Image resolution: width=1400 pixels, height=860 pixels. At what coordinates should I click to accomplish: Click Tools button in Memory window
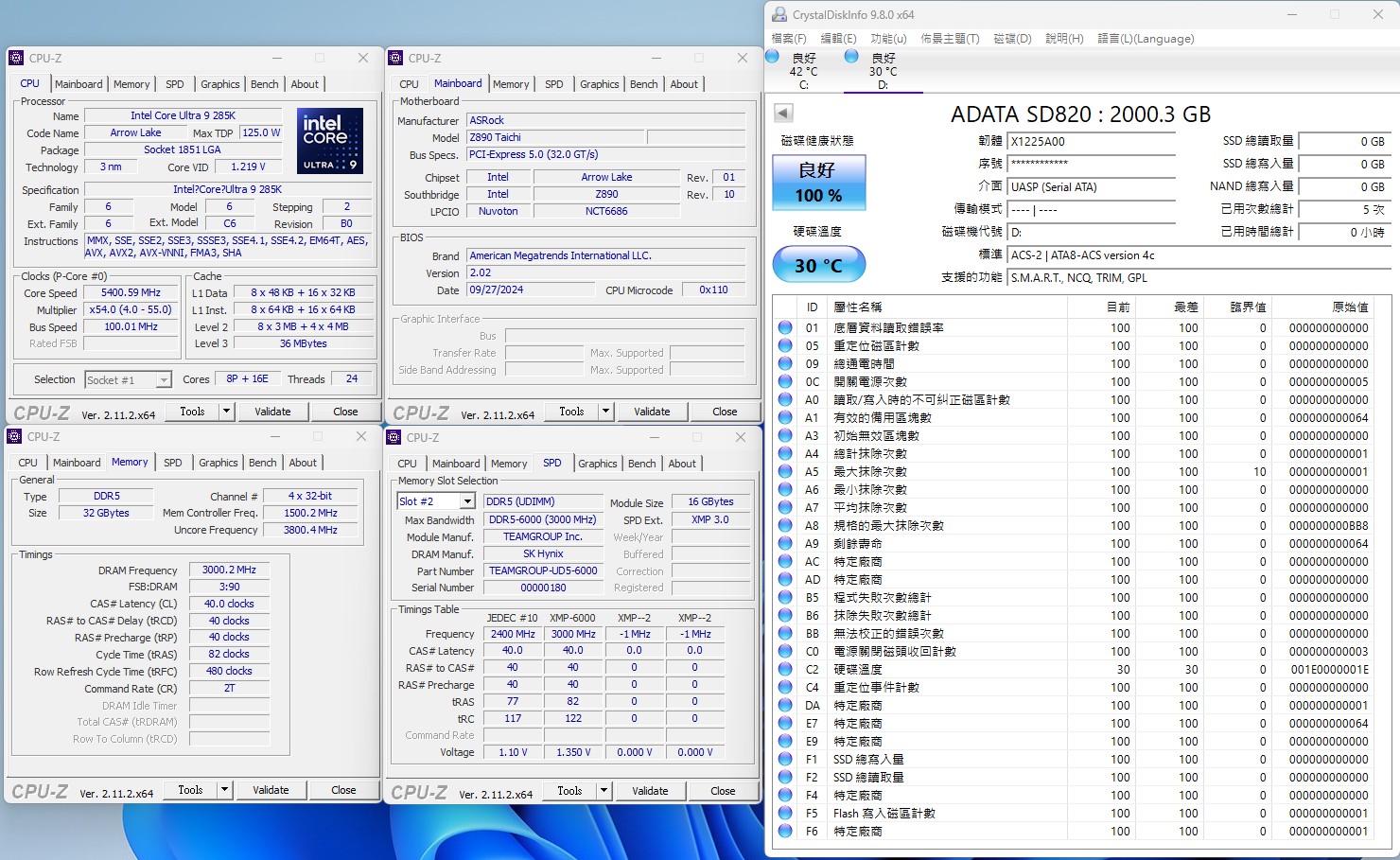click(x=190, y=790)
